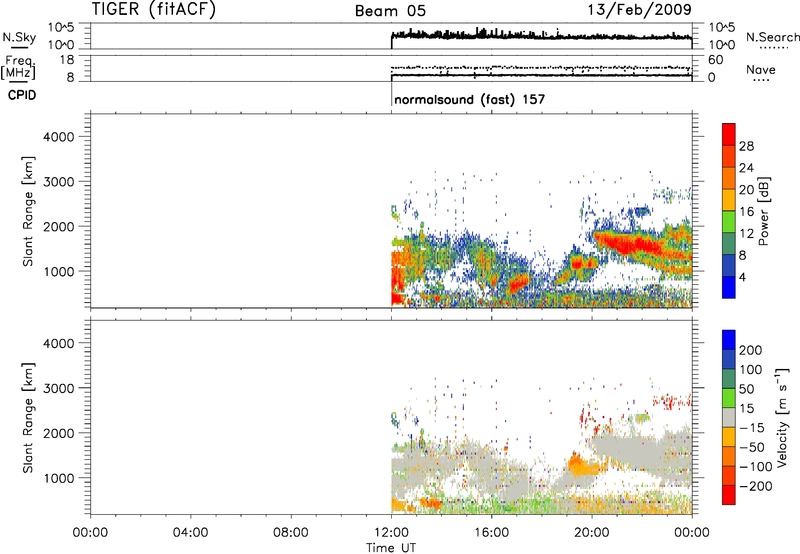Select the 24 label on the power colorbar
The width and height of the screenshot is (800, 554).
tap(746, 168)
